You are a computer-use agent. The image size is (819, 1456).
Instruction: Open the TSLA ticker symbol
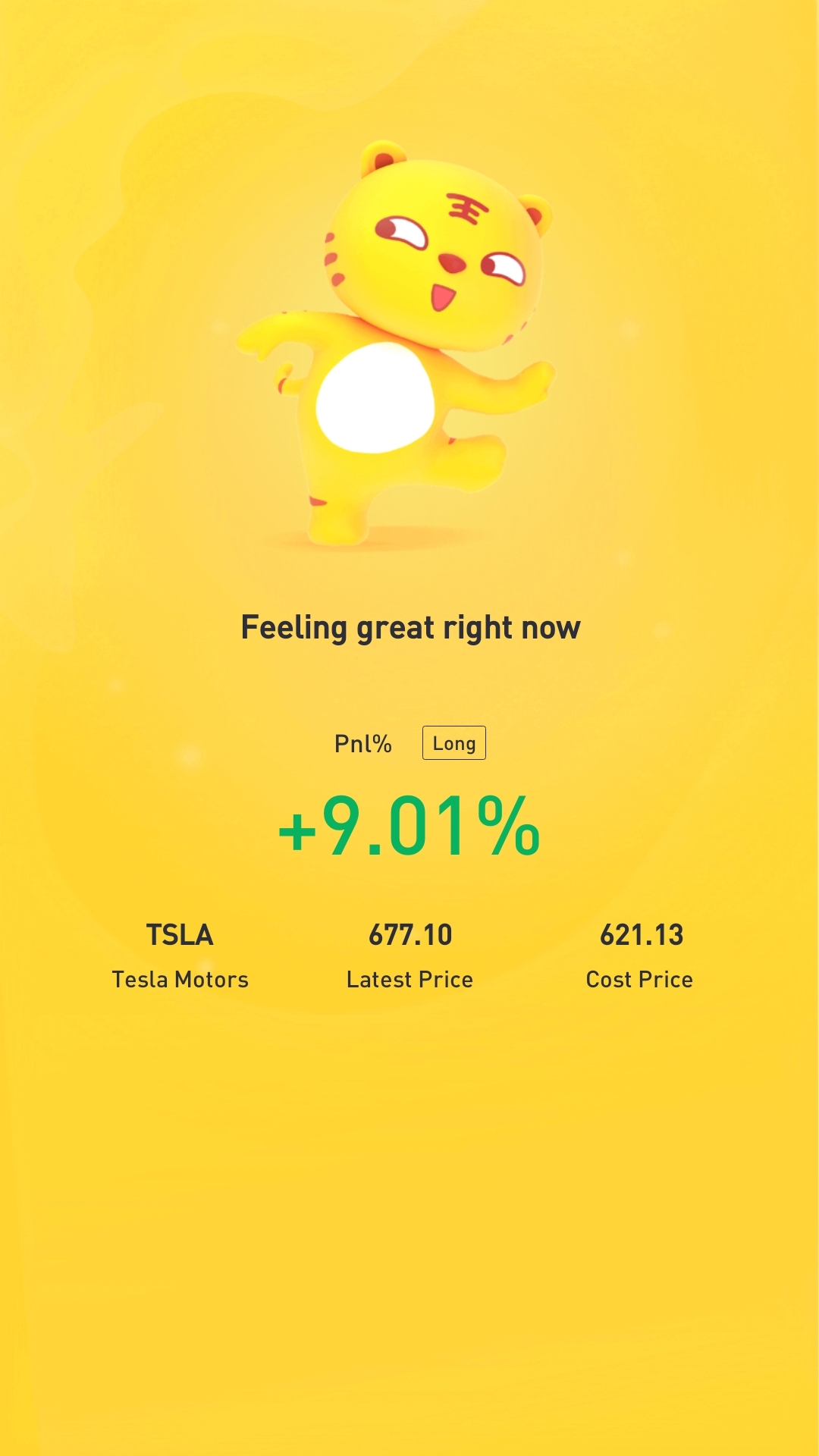pyautogui.click(x=180, y=935)
